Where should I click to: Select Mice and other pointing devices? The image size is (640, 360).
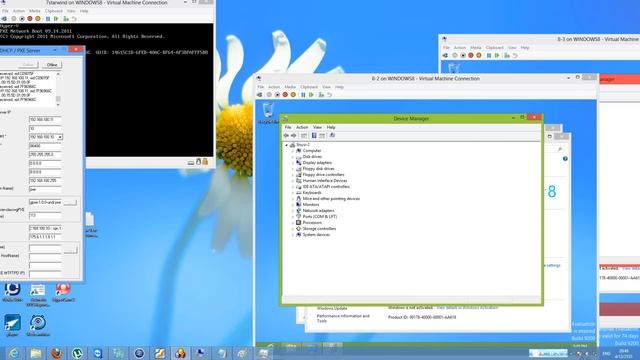point(331,199)
